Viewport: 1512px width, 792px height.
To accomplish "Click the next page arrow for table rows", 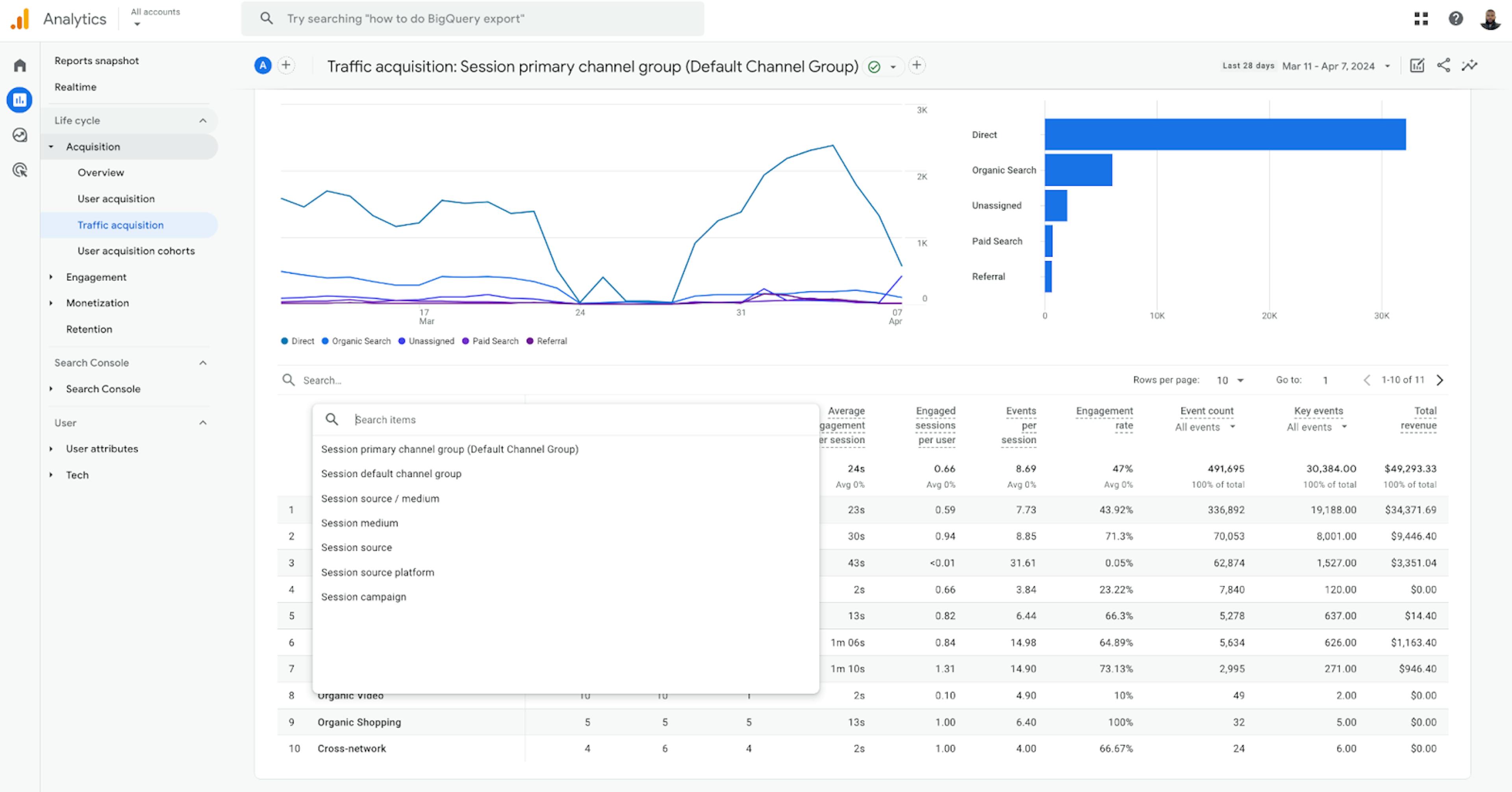I will 1442,380.
